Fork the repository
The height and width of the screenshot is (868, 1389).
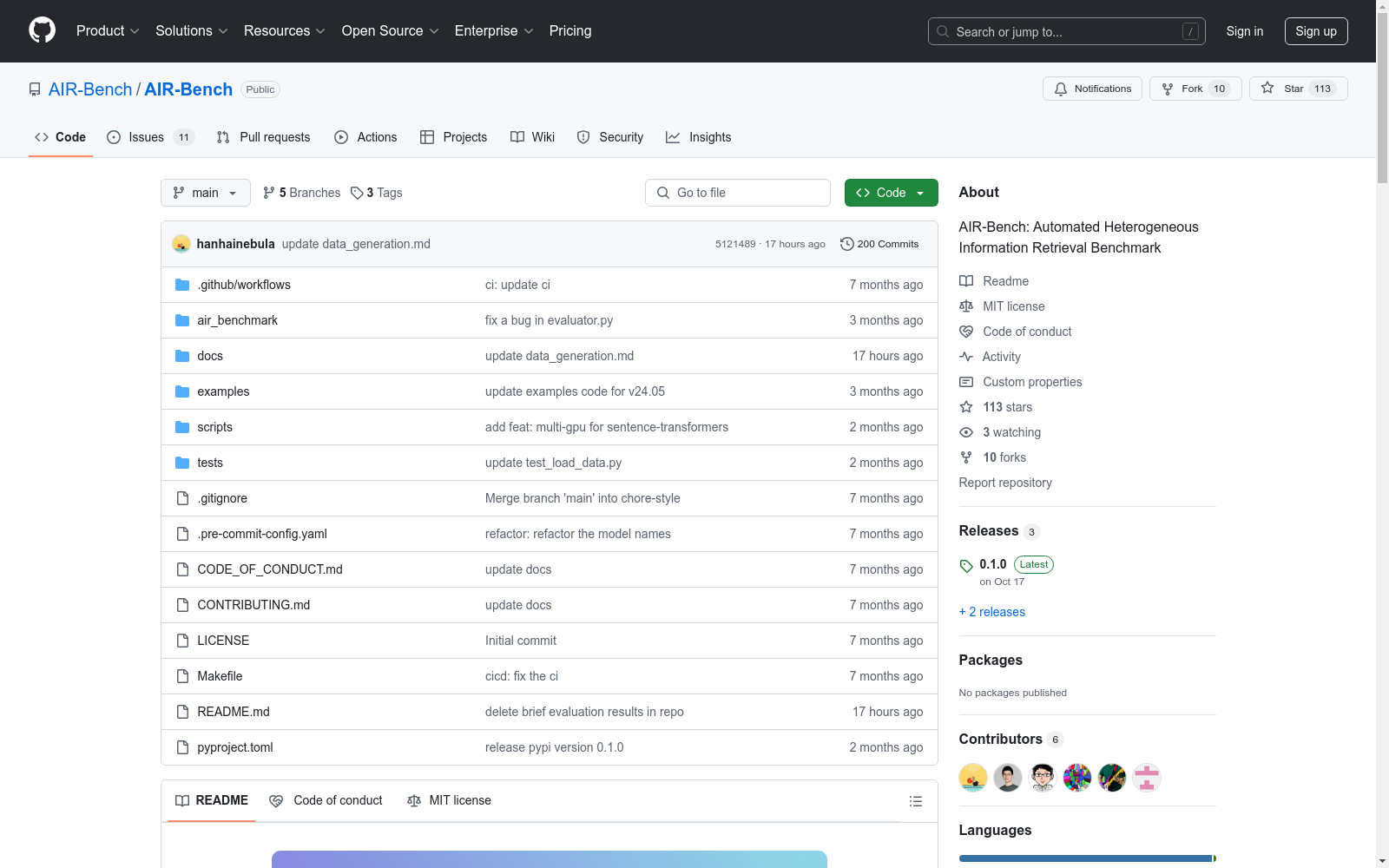click(1195, 89)
